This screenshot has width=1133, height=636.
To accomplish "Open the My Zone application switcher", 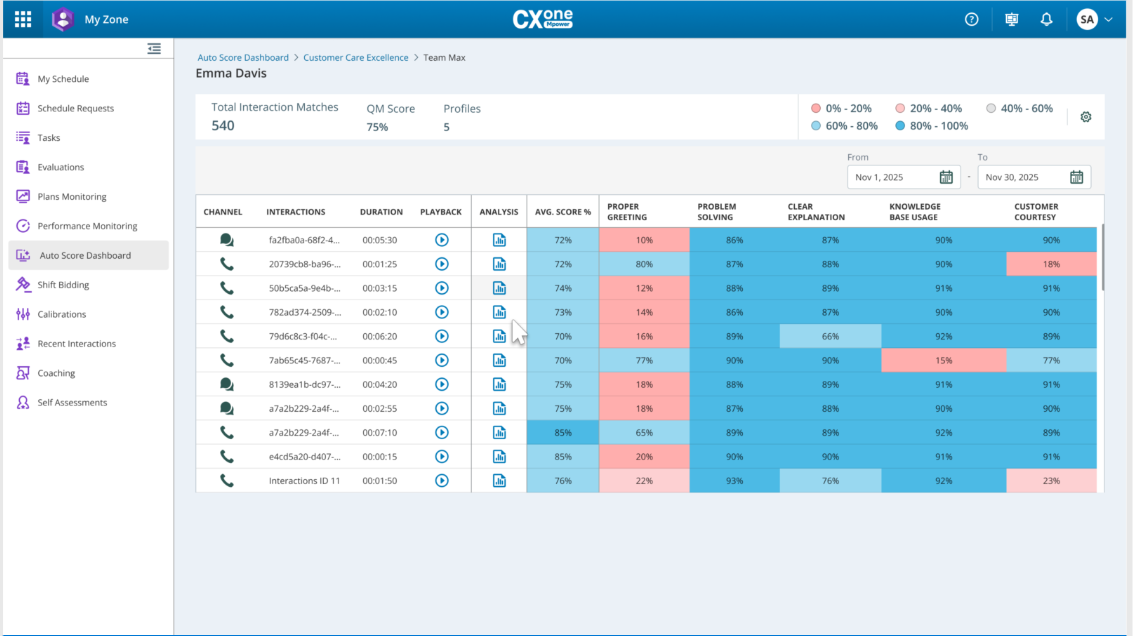I will click(63, 19).
